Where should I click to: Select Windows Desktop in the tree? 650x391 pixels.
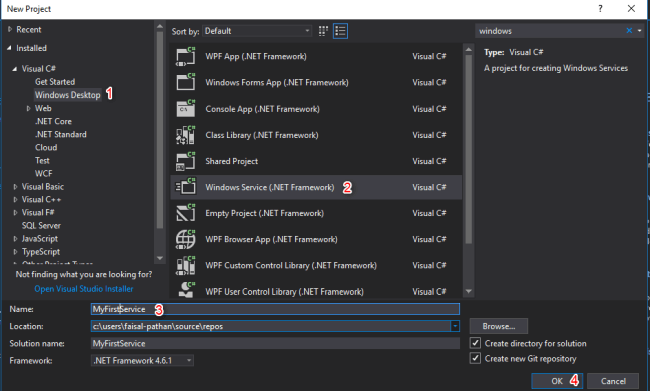tap(68, 95)
